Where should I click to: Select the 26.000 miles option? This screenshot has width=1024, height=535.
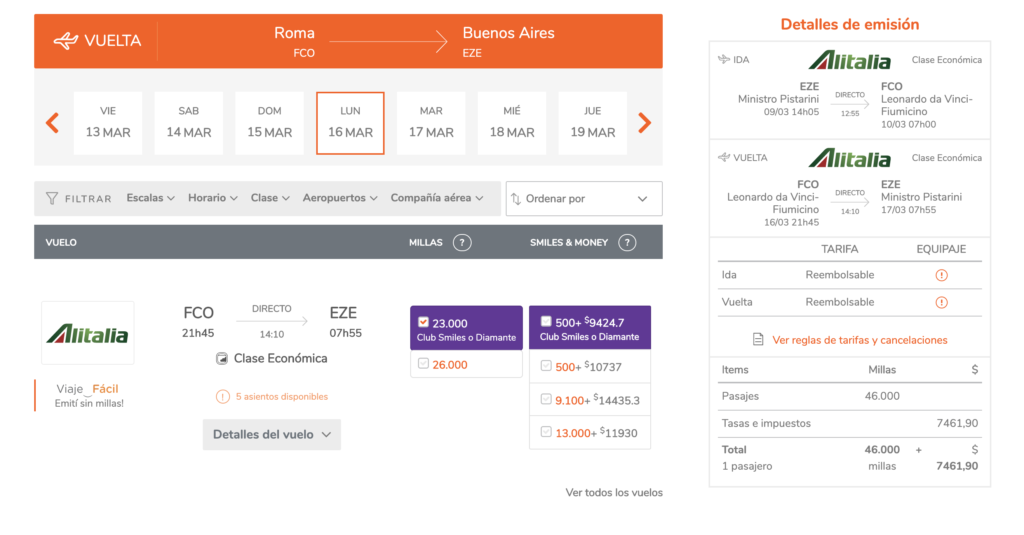[423, 364]
